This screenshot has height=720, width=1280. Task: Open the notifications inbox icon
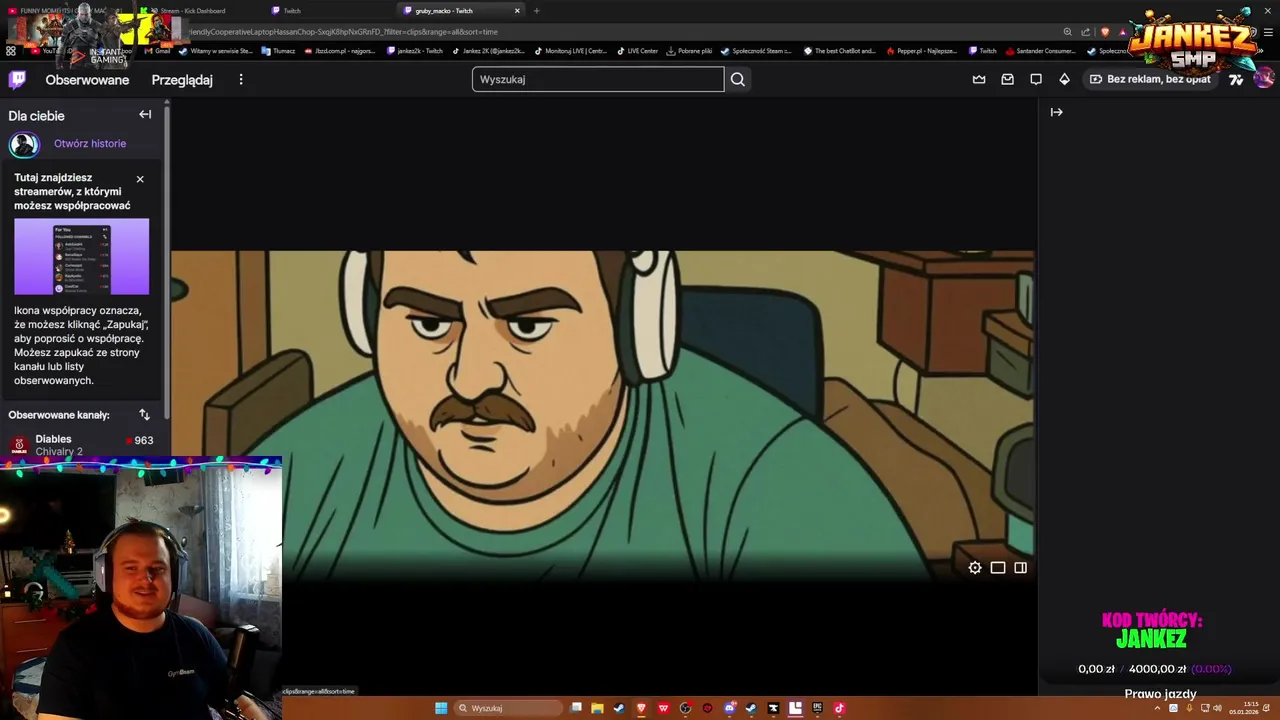click(1007, 79)
